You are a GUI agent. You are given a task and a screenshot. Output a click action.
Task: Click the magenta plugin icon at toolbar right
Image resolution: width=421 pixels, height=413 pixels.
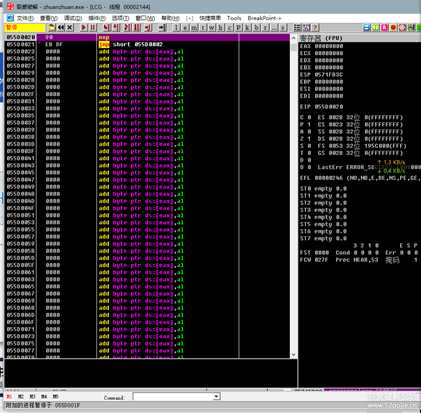384,28
